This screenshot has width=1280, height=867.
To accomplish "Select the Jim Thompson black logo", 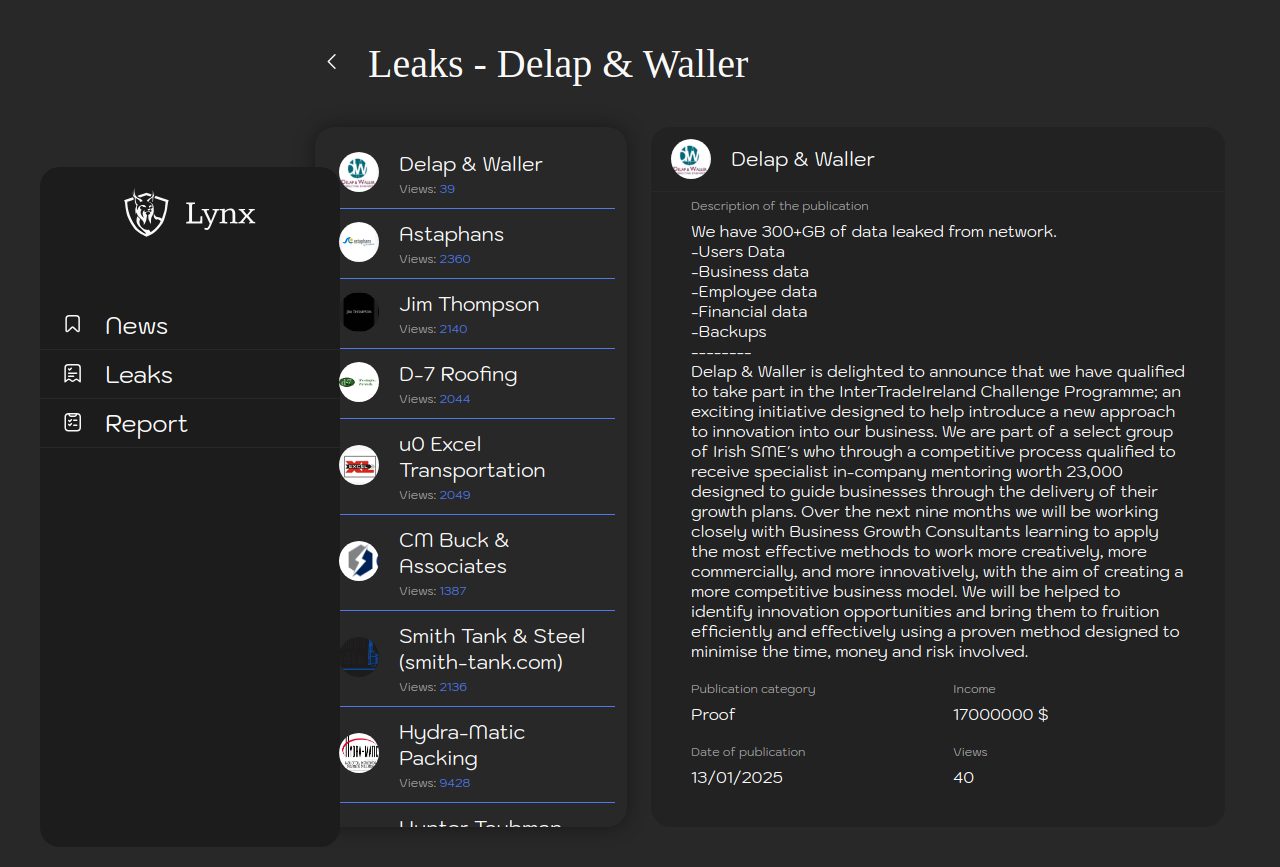I will point(359,312).
